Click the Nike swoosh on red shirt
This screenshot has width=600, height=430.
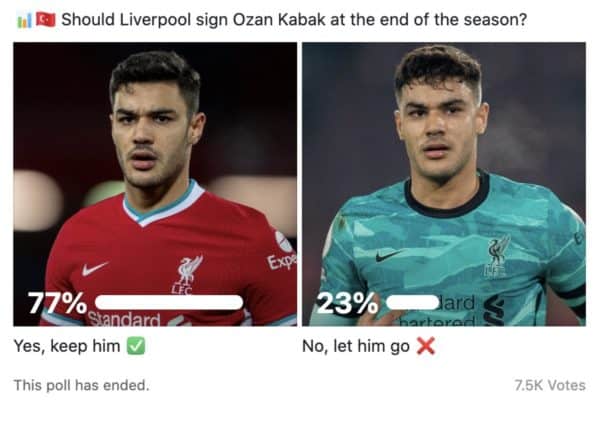[x=94, y=269]
